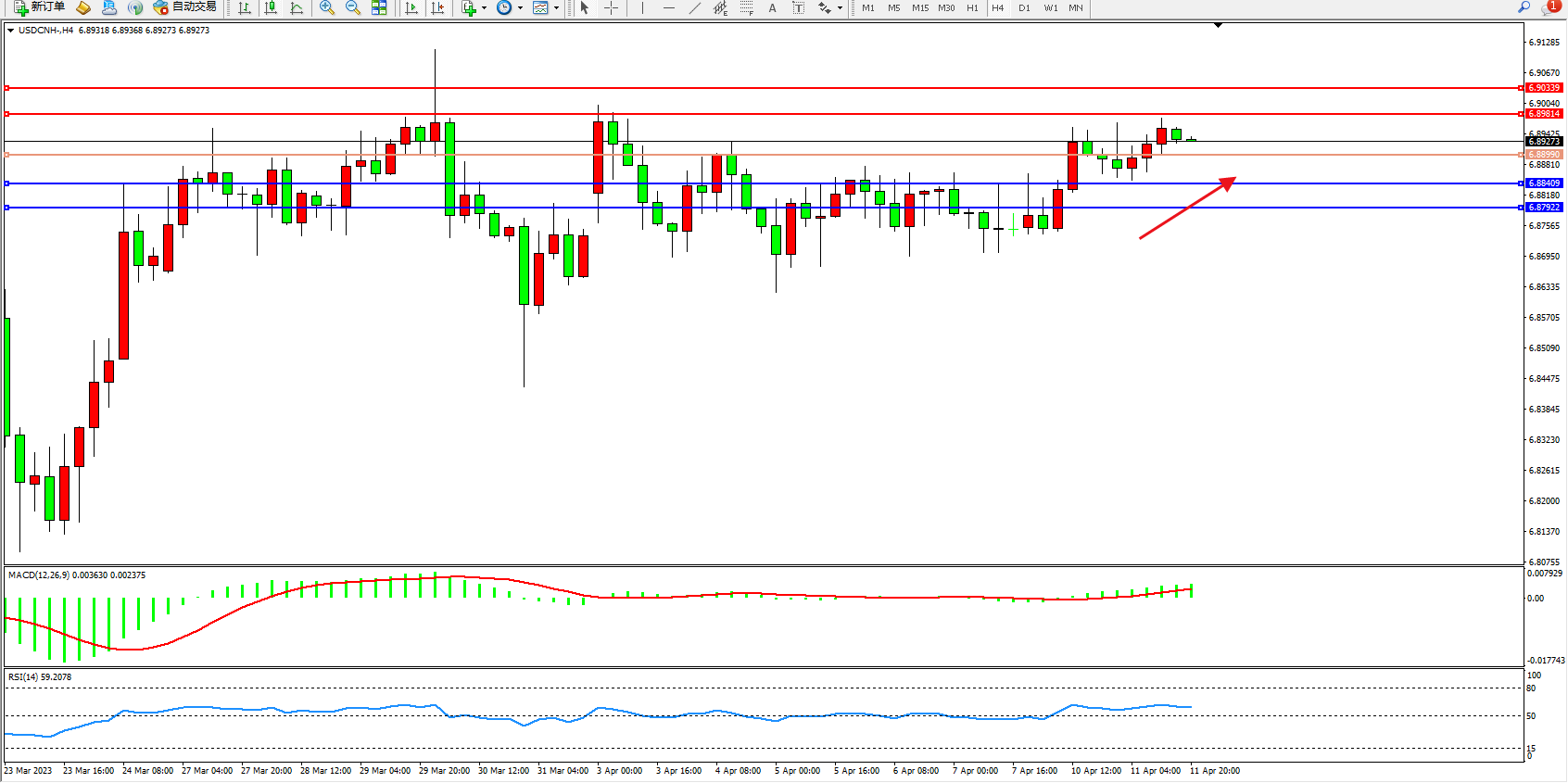1568x783 pixels.
Task: Enable chart auto scroll icon
Action: click(411, 7)
